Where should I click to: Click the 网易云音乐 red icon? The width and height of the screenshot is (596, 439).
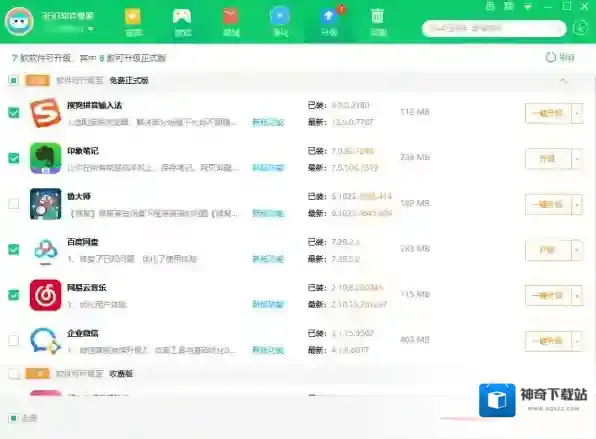tap(46, 295)
